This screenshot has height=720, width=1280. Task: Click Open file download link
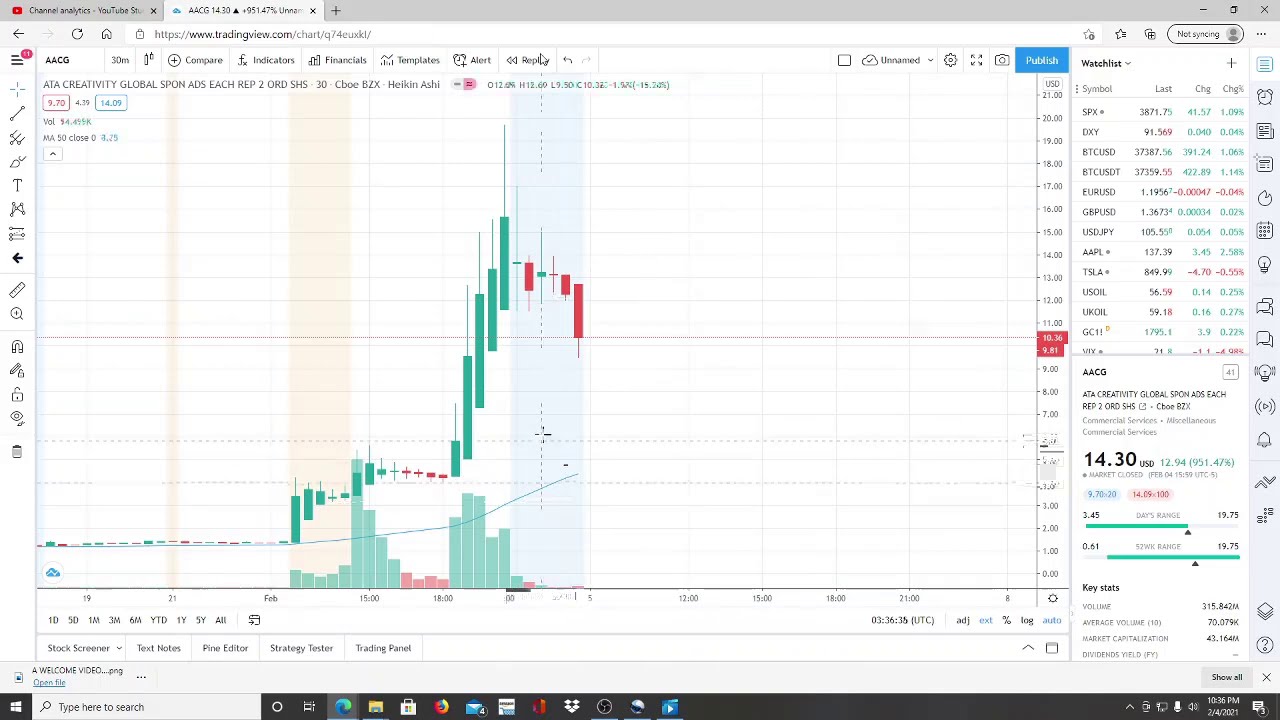click(48, 683)
